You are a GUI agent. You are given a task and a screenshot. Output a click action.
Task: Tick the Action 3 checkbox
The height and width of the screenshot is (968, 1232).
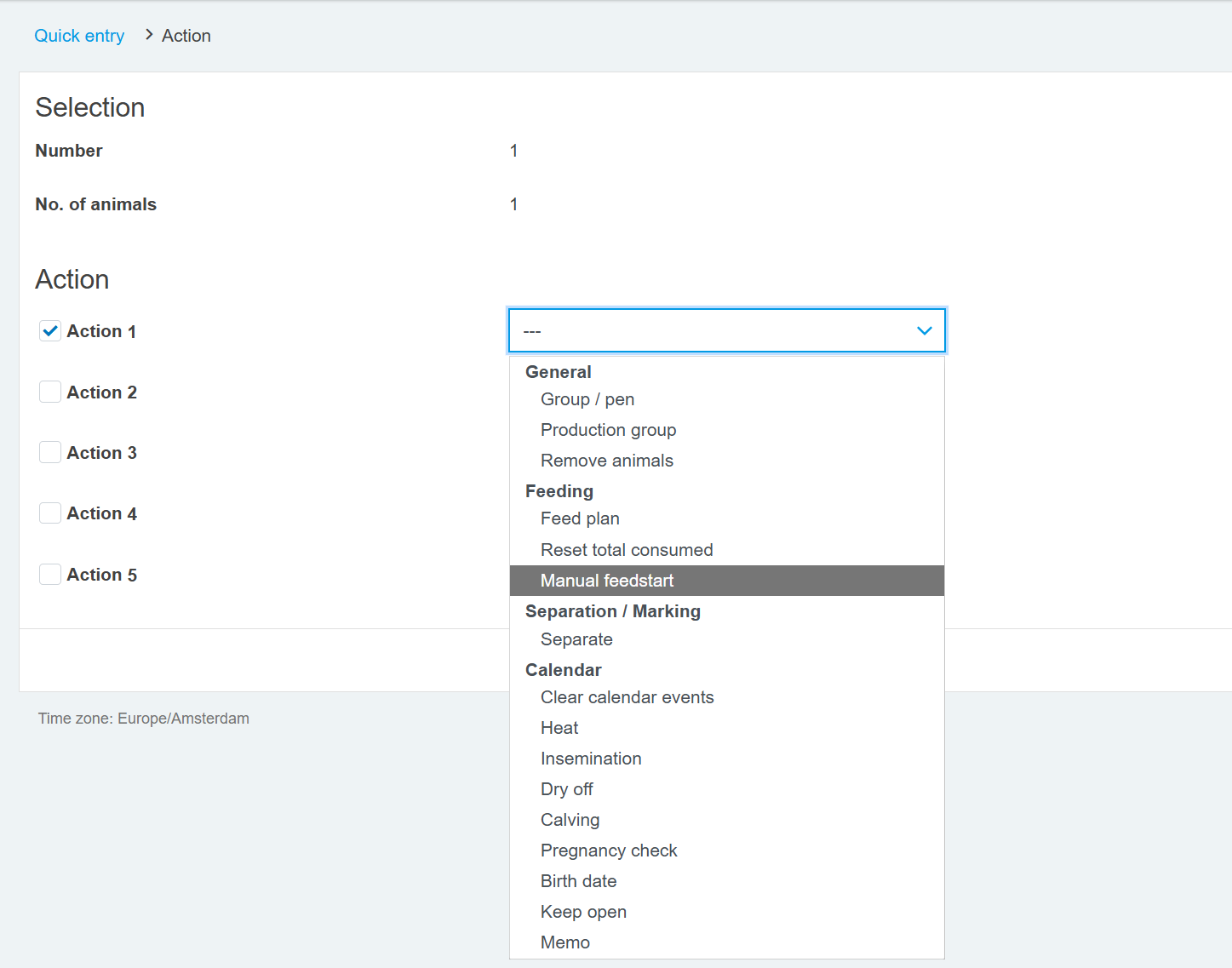(50, 452)
